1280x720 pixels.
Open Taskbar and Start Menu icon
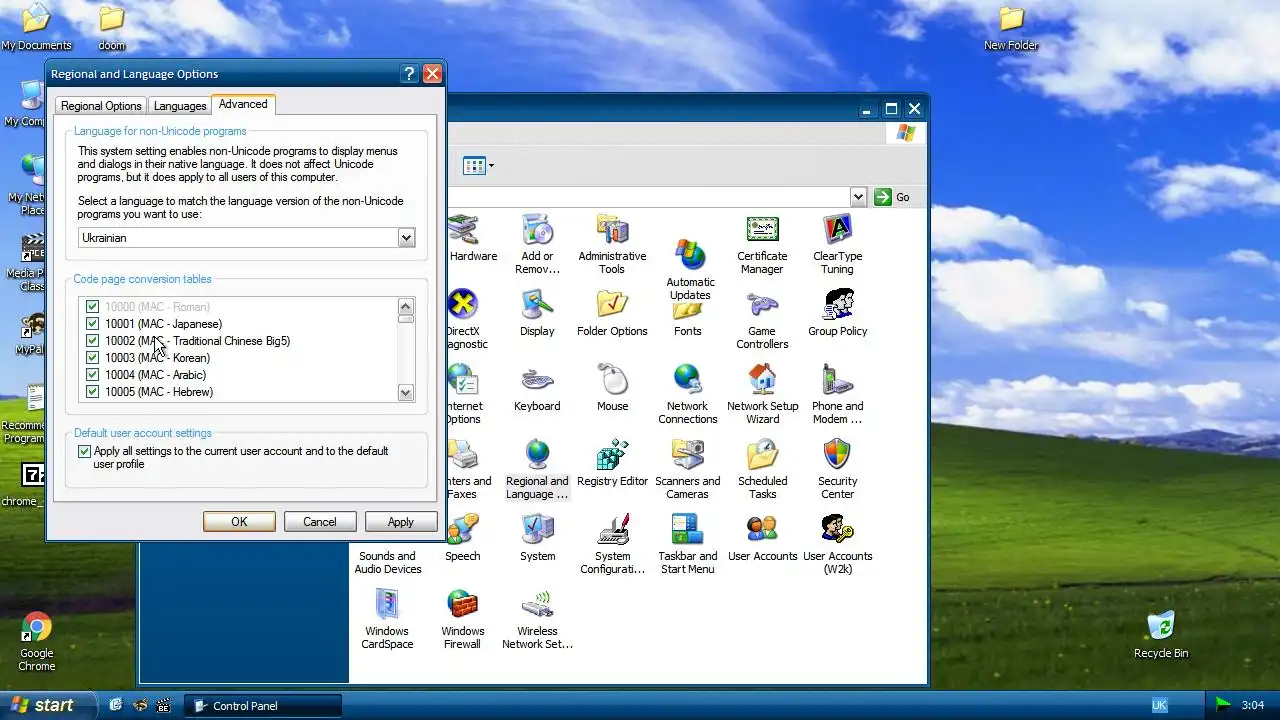(x=687, y=544)
